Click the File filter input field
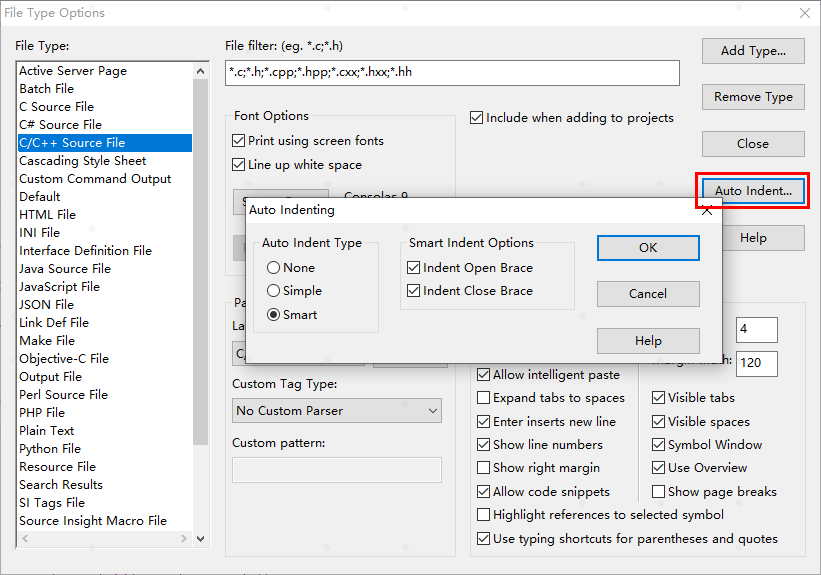The width and height of the screenshot is (821, 575). pyautogui.click(x=452, y=73)
